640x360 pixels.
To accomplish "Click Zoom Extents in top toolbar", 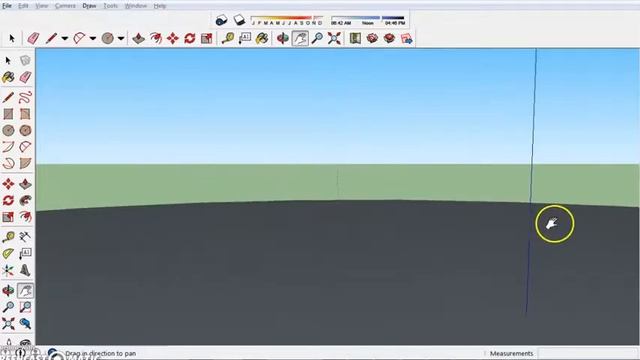I will click(334, 38).
